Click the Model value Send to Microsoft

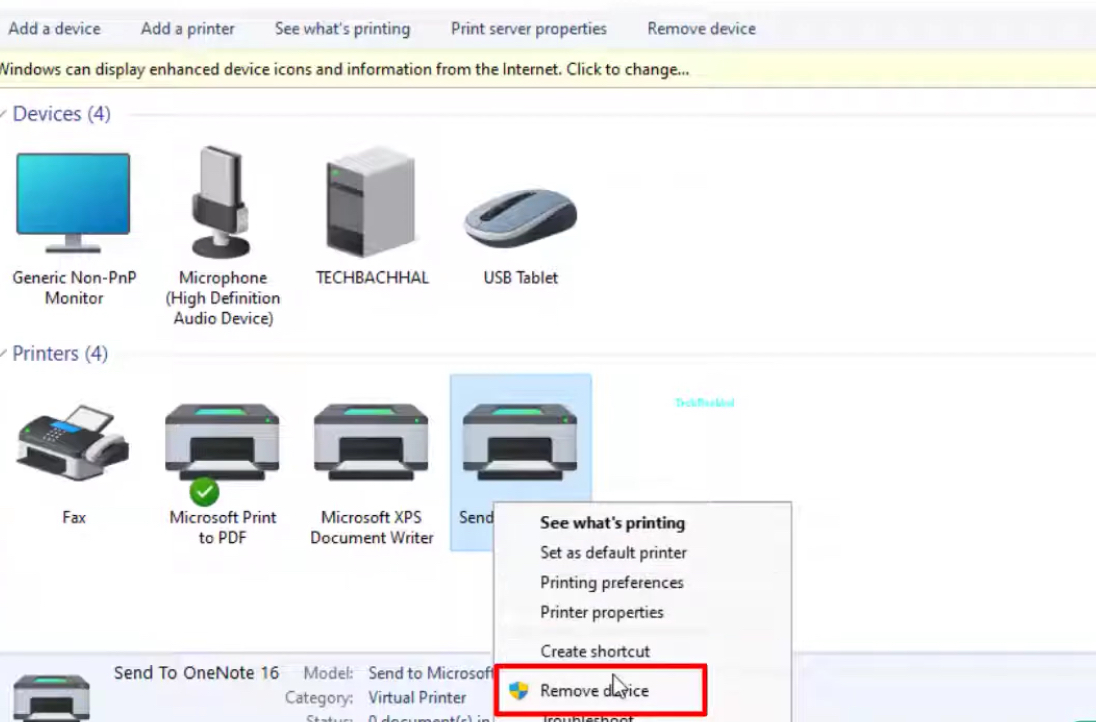[431, 673]
